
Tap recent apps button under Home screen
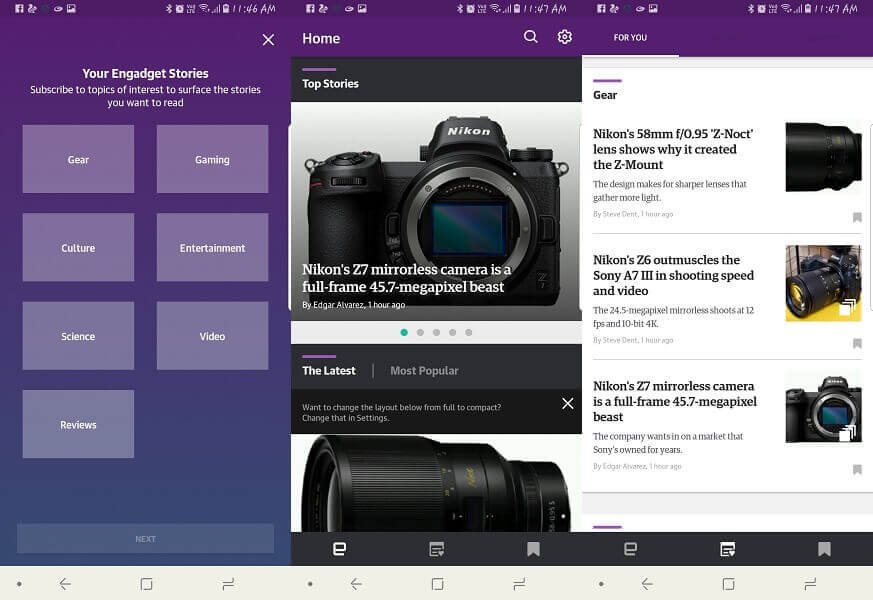pos(519,584)
